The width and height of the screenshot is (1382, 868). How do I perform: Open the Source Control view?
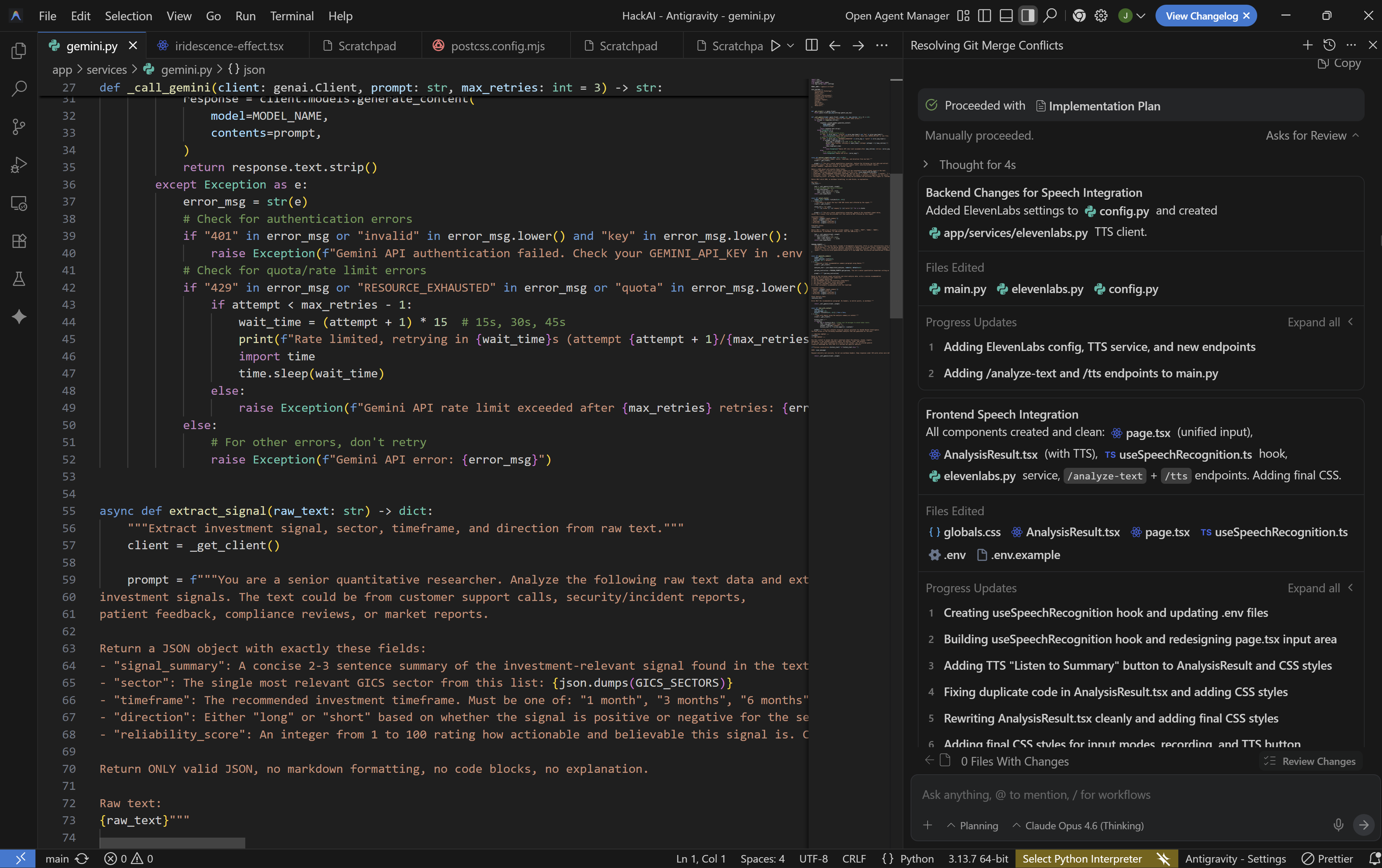tap(19, 127)
